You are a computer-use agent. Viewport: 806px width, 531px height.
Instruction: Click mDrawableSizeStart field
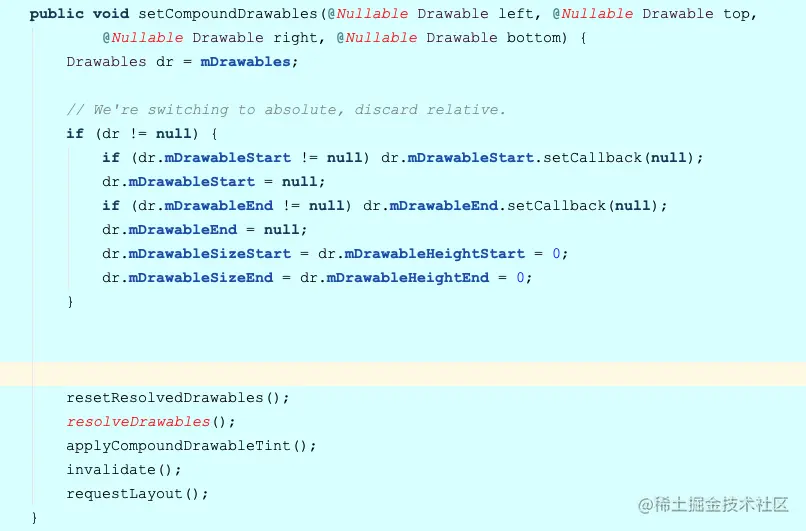click(x=210, y=253)
